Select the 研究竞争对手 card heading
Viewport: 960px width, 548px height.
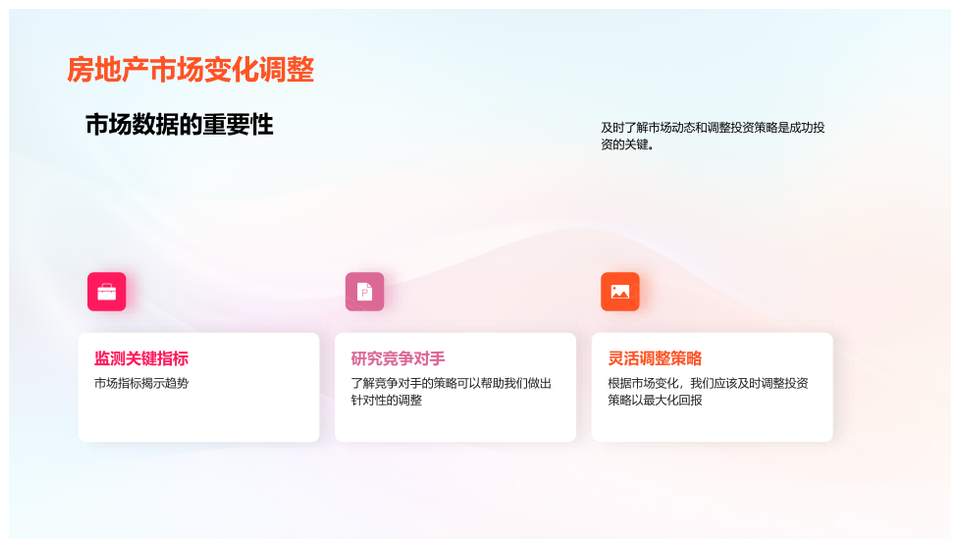[x=398, y=359]
